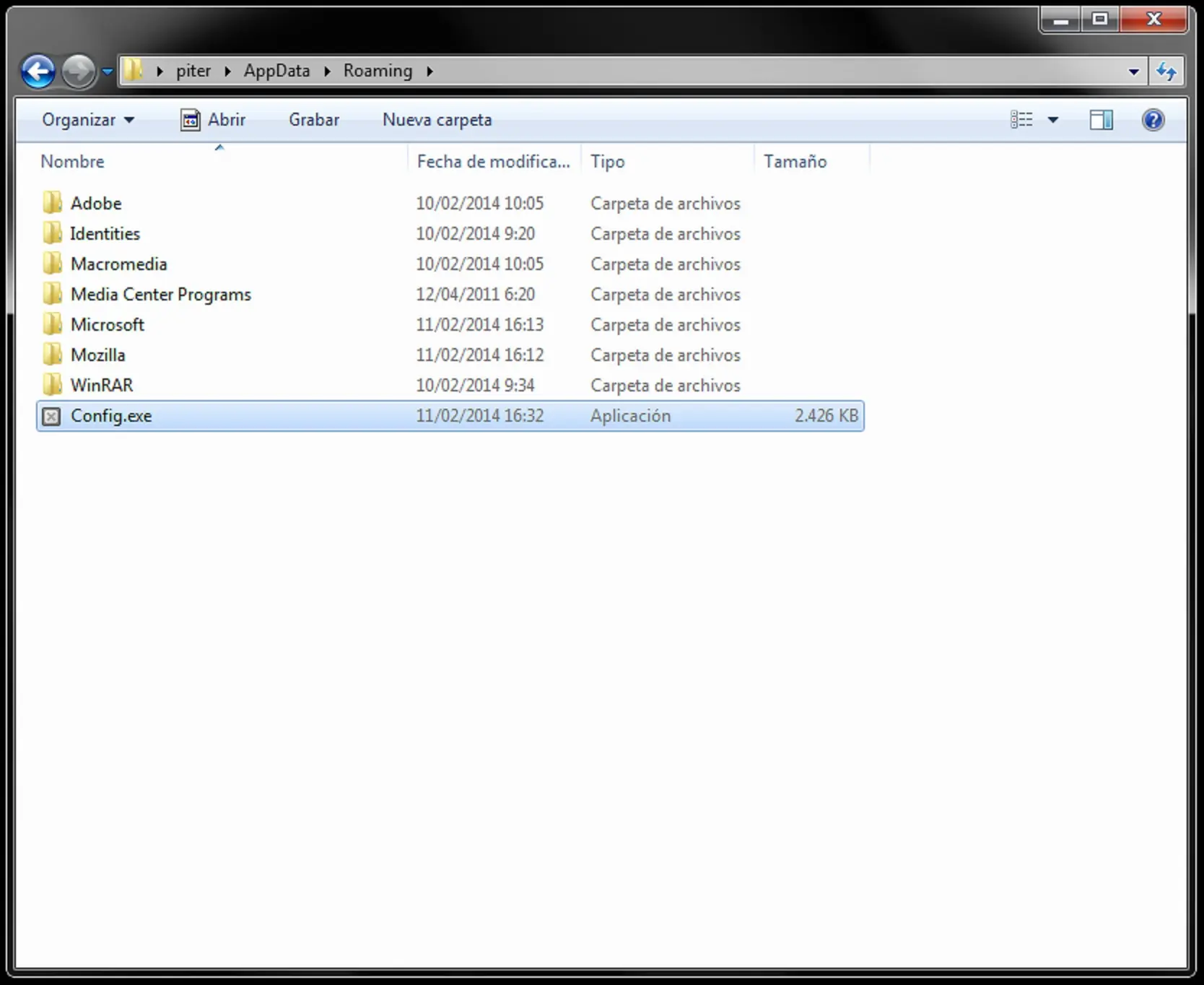Change view with the view icon
Image resolution: width=1204 pixels, height=985 pixels.
tap(1021, 120)
